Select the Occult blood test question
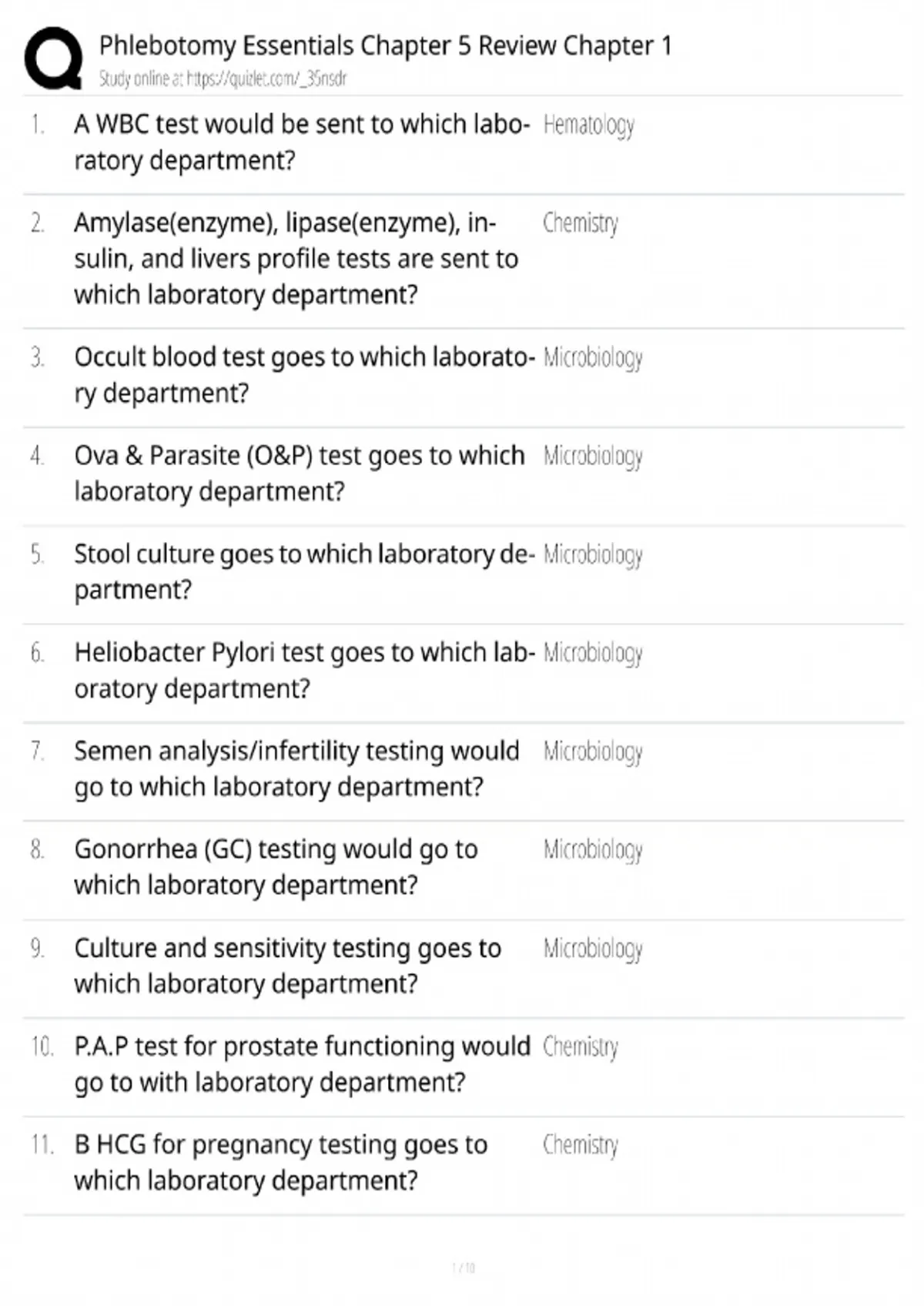Viewport: 924px width, 1309px height. [x=303, y=375]
